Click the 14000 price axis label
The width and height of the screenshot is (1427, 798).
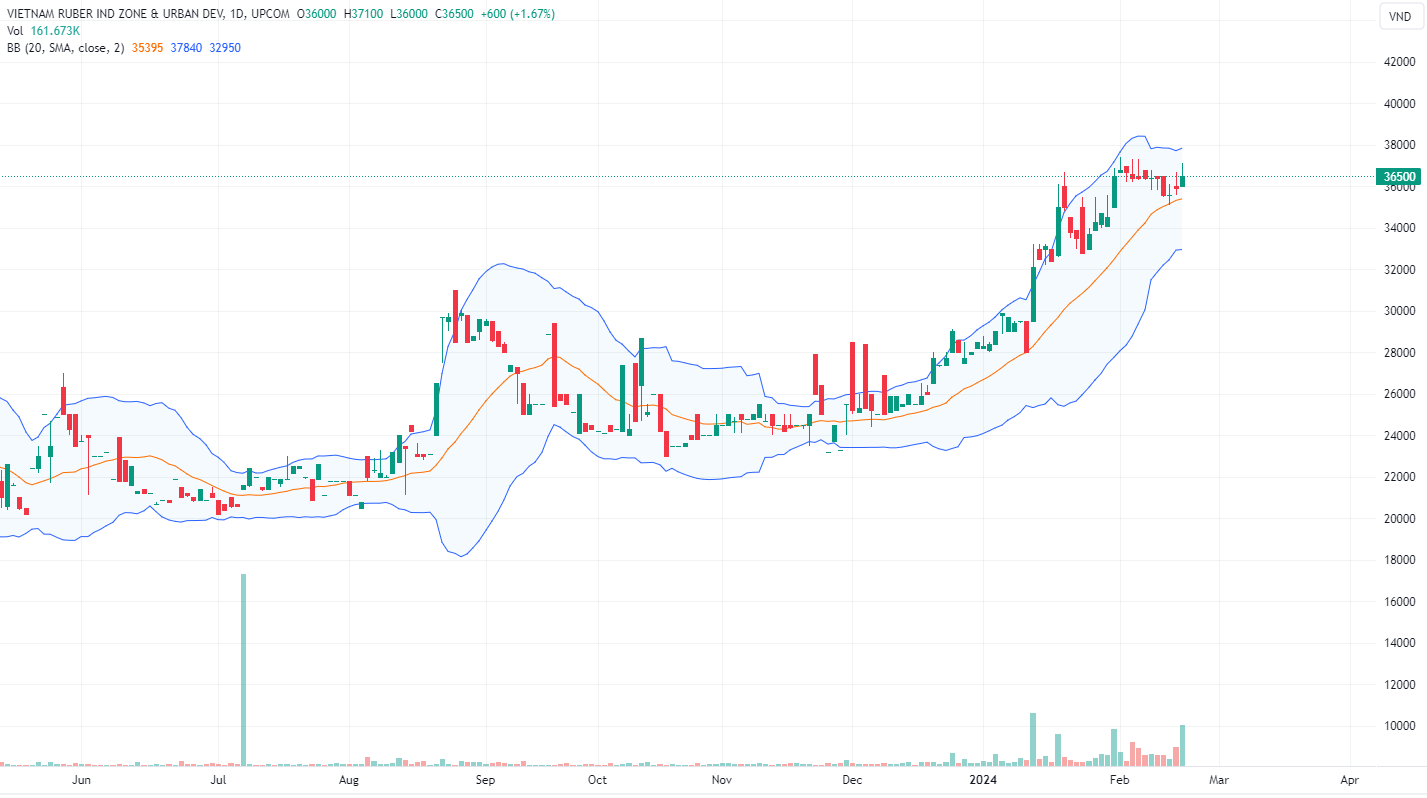tap(1397, 643)
